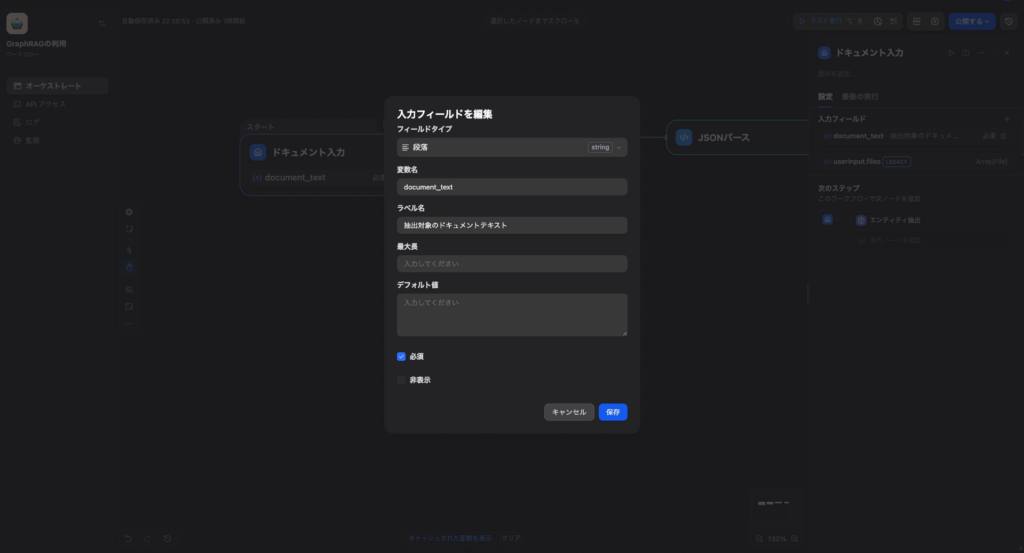Click the ドキュメント入力 node home icon on canvas
Viewport: 1024px width, 553px height.
(258, 152)
